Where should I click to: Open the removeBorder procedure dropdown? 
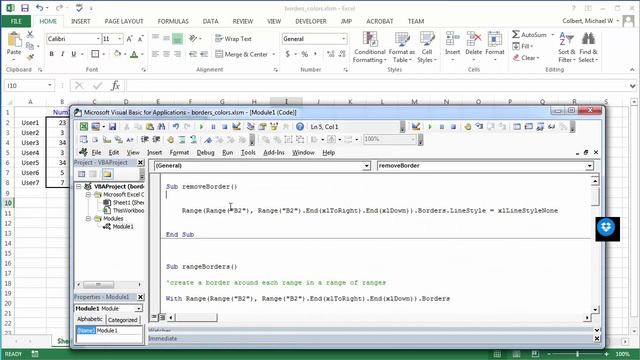click(x=589, y=166)
